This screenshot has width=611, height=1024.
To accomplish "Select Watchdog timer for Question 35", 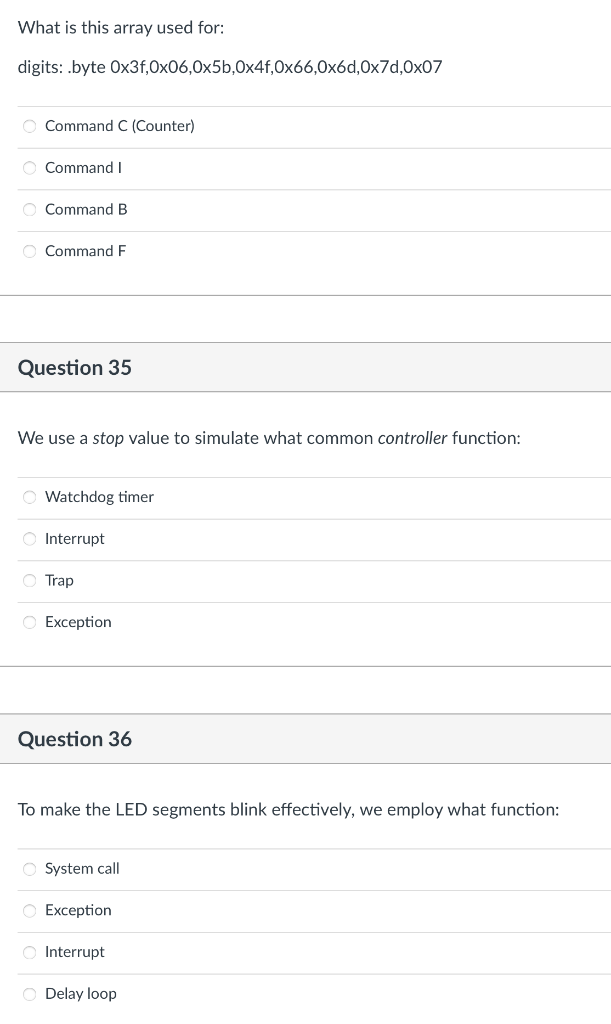I will (x=30, y=497).
